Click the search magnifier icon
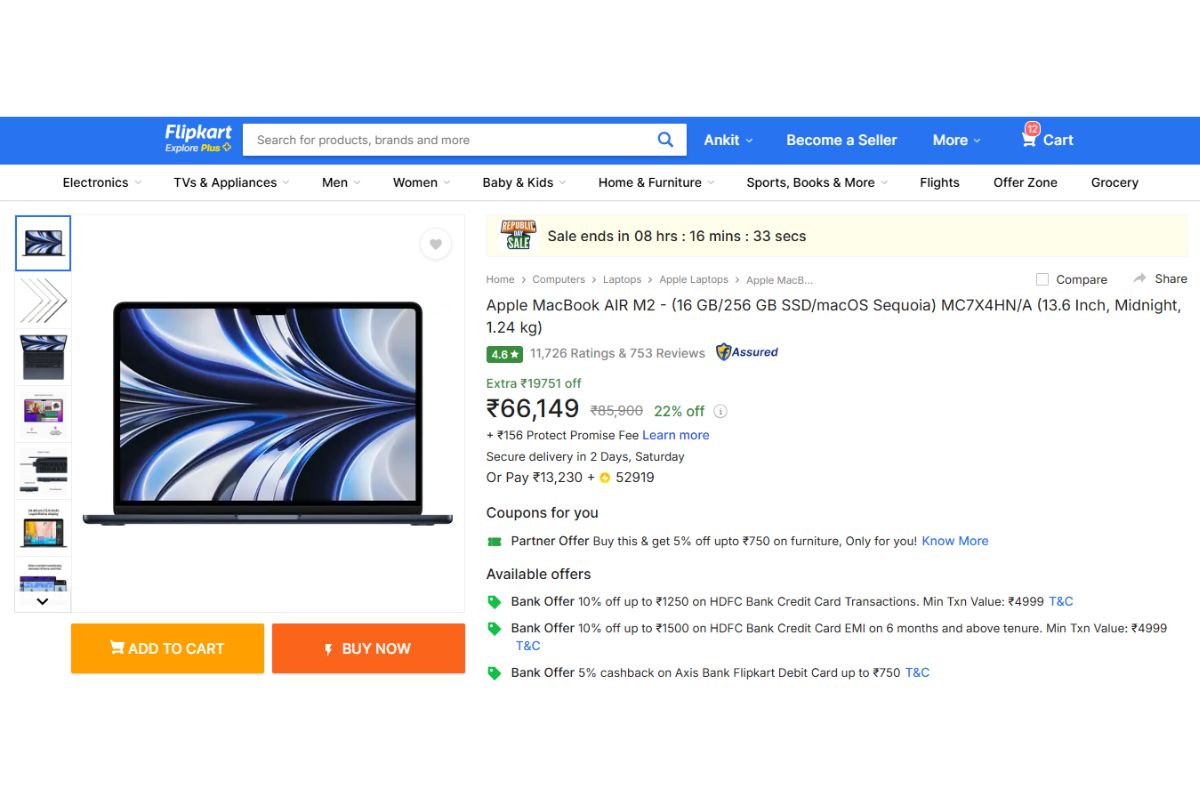 pos(665,139)
